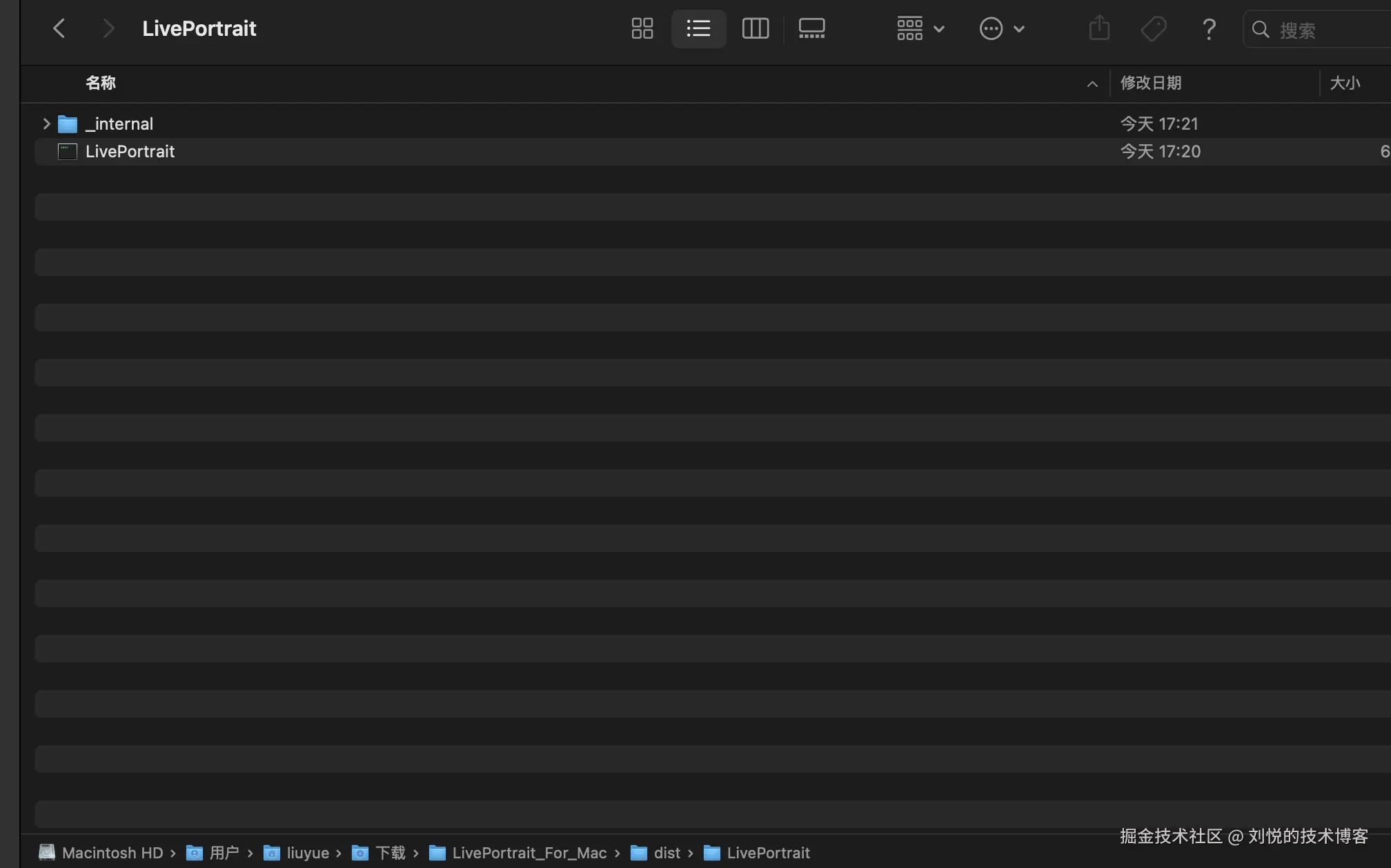The image size is (1391, 868).
Task: Click Macintosh HD disk icon in path bar
Action: tap(47, 853)
